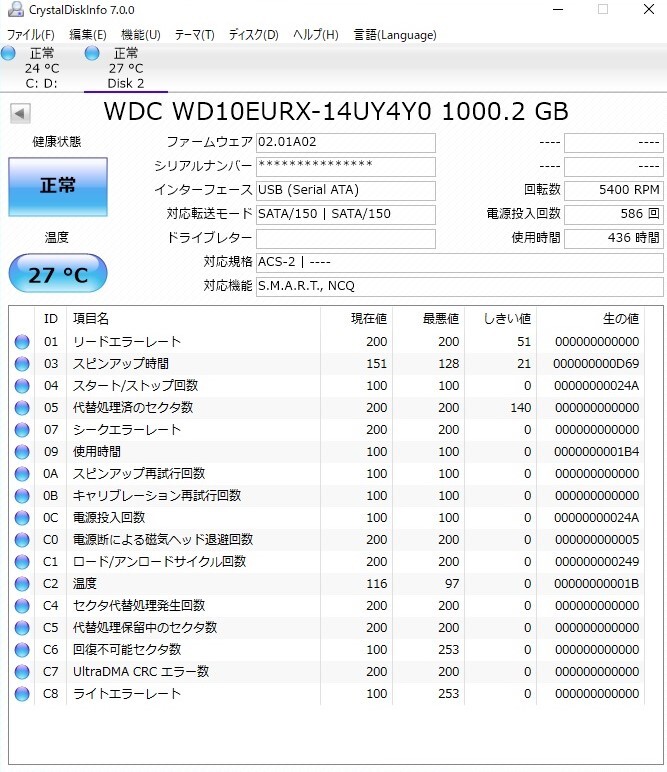Select the キャリブレーション再試行回数 row name
This screenshot has width=667, height=772.
pos(157,496)
